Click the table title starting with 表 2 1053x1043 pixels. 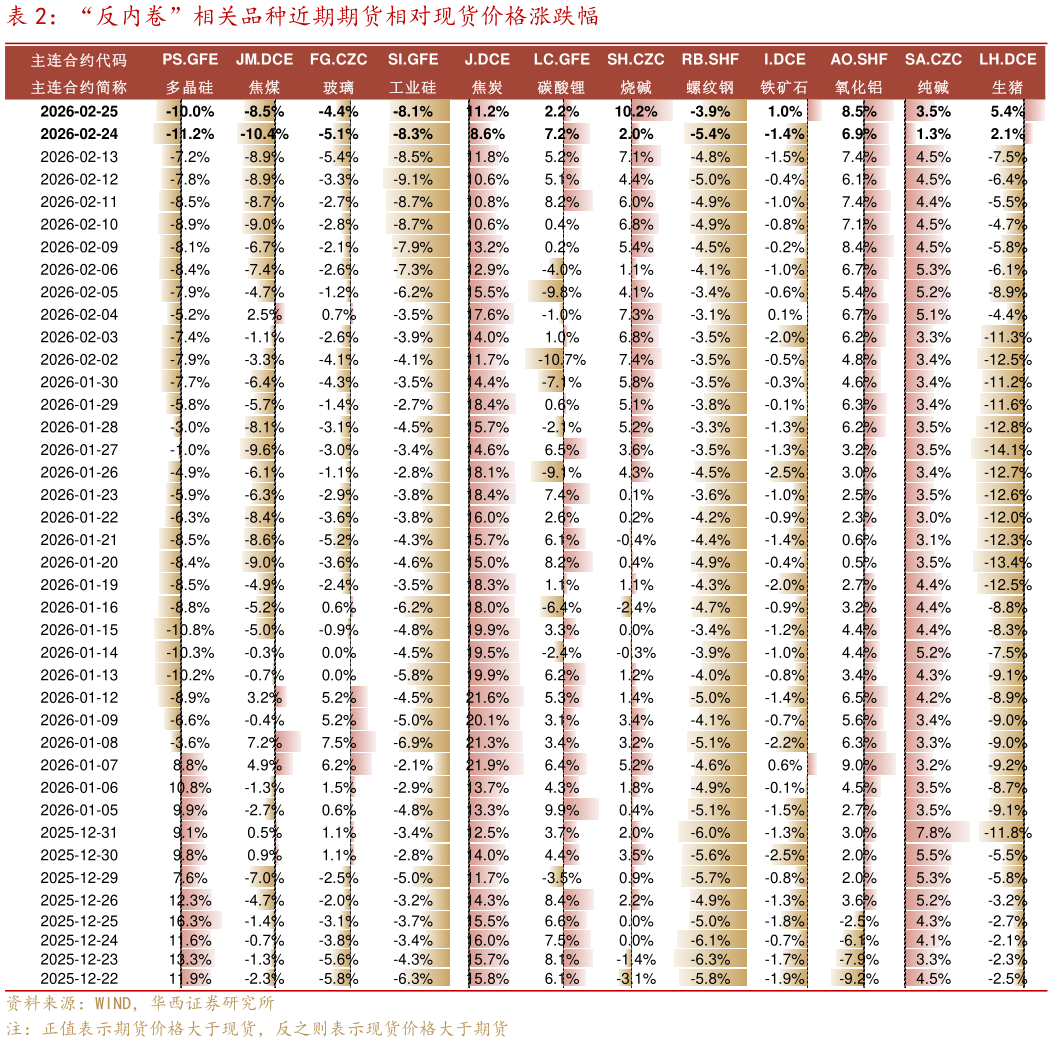302,18
